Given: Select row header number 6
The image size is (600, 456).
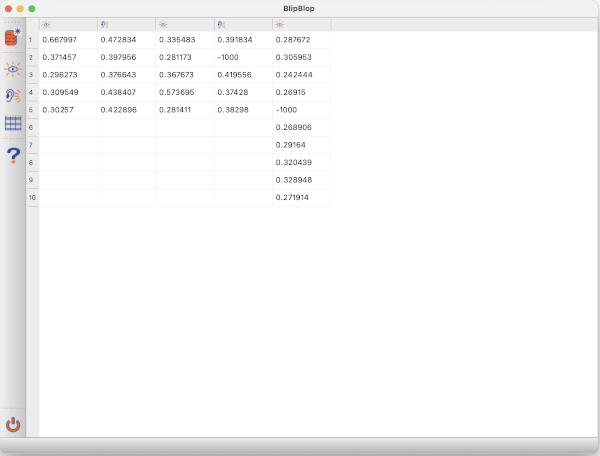Looking at the screenshot, I should pyautogui.click(x=31, y=127).
